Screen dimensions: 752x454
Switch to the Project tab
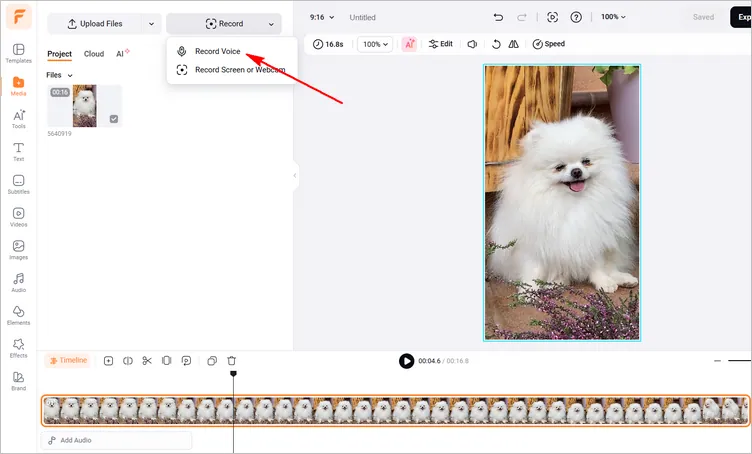pyautogui.click(x=59, y=54)
